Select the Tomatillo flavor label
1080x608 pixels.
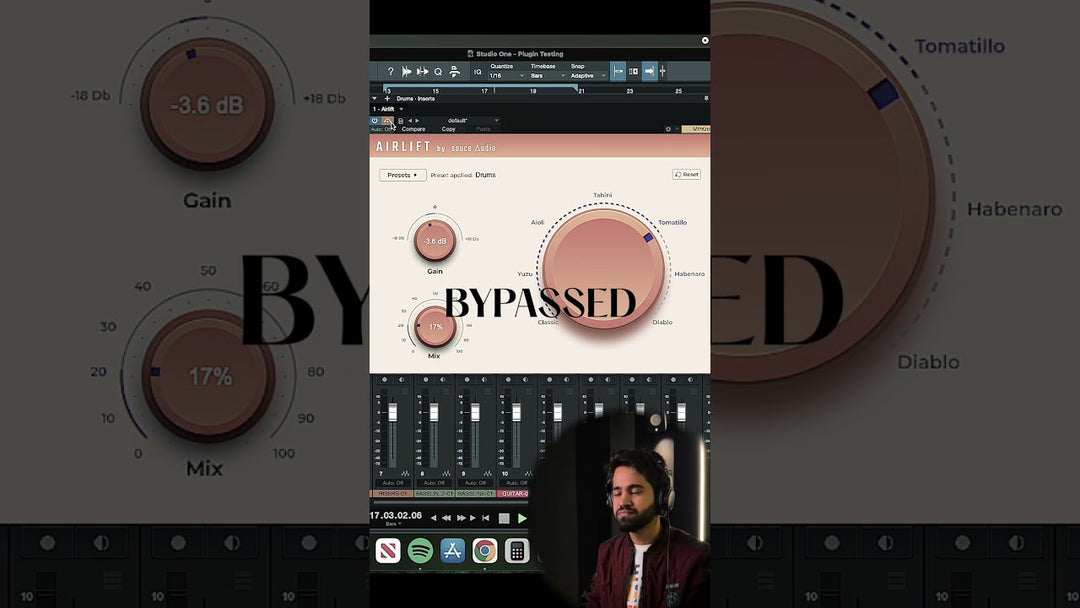pyautogui.click(x=672, y=222)
